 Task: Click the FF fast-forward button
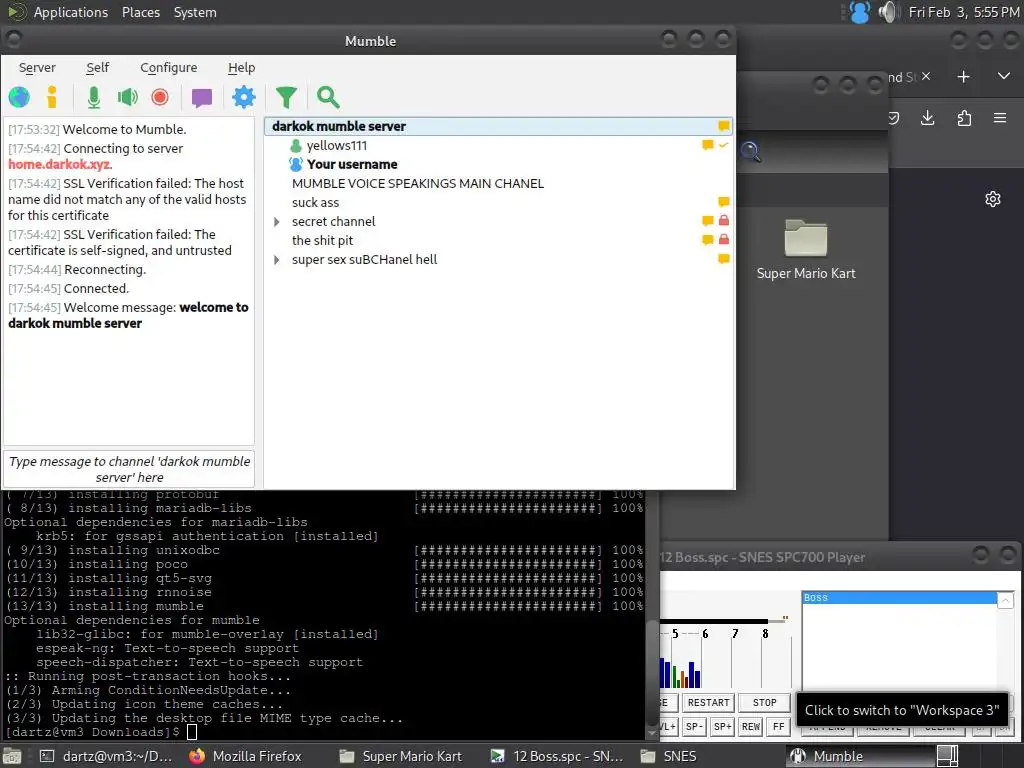coord(778,726)
